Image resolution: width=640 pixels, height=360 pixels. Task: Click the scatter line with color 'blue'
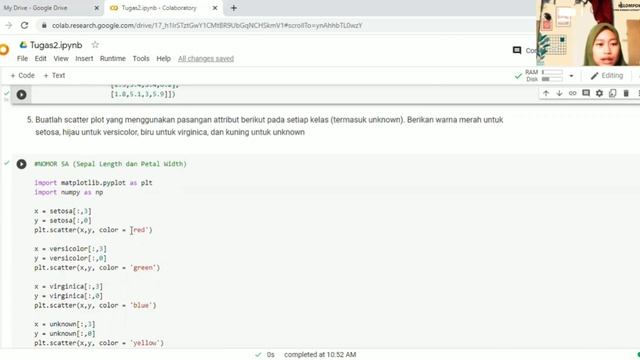pos(95,305)
